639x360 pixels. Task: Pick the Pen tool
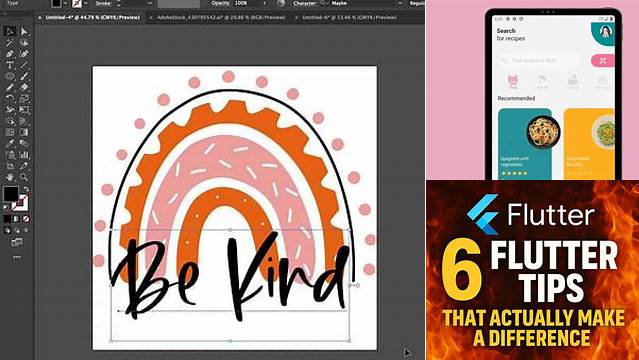tap(10, 53)
